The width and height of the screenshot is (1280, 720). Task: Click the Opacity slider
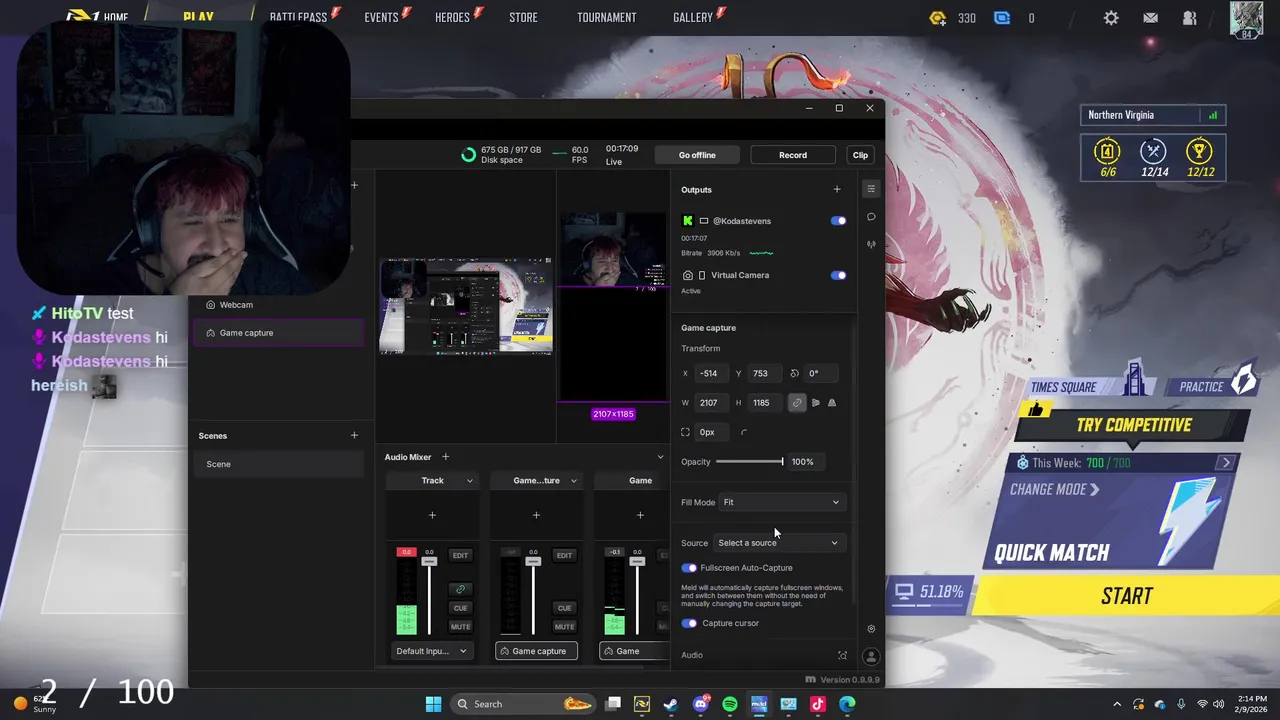pyautogui.click(x=749, y=462)
